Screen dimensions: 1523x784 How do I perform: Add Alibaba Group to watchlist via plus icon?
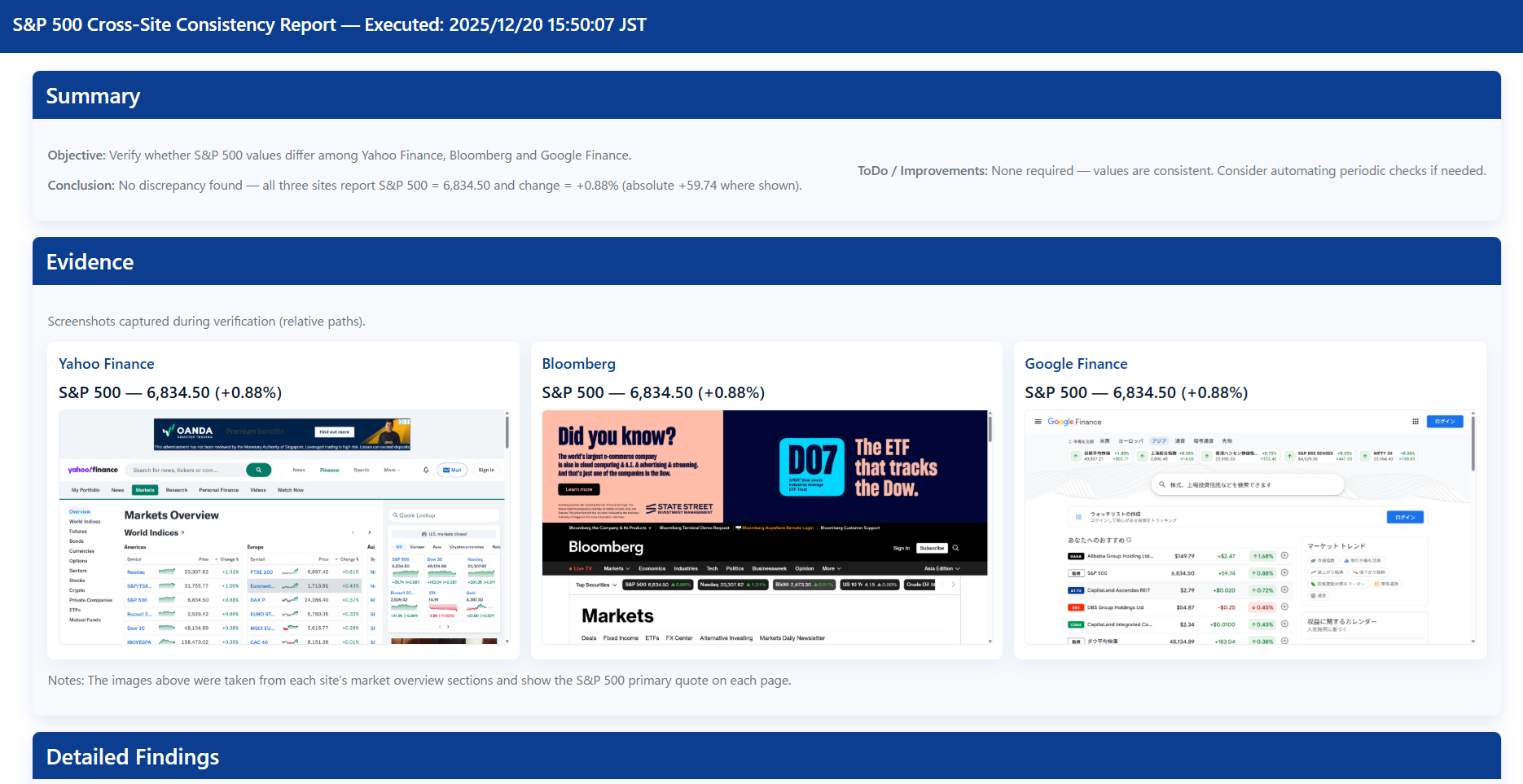point(1285,556)
